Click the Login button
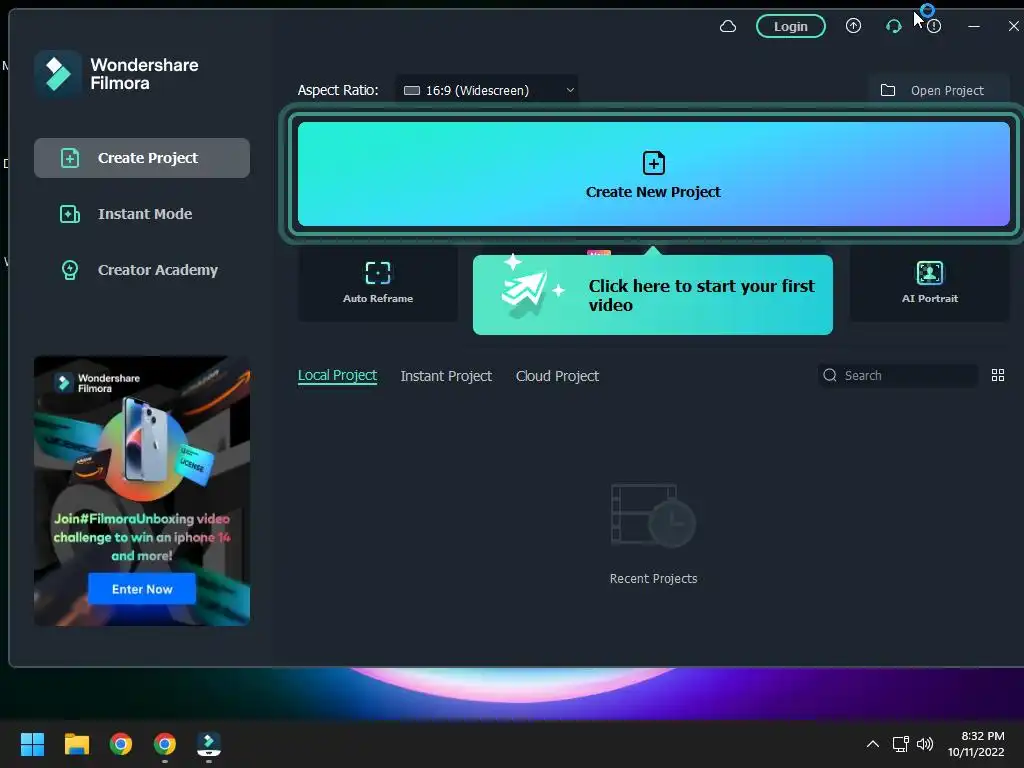 tap(790, 26)
